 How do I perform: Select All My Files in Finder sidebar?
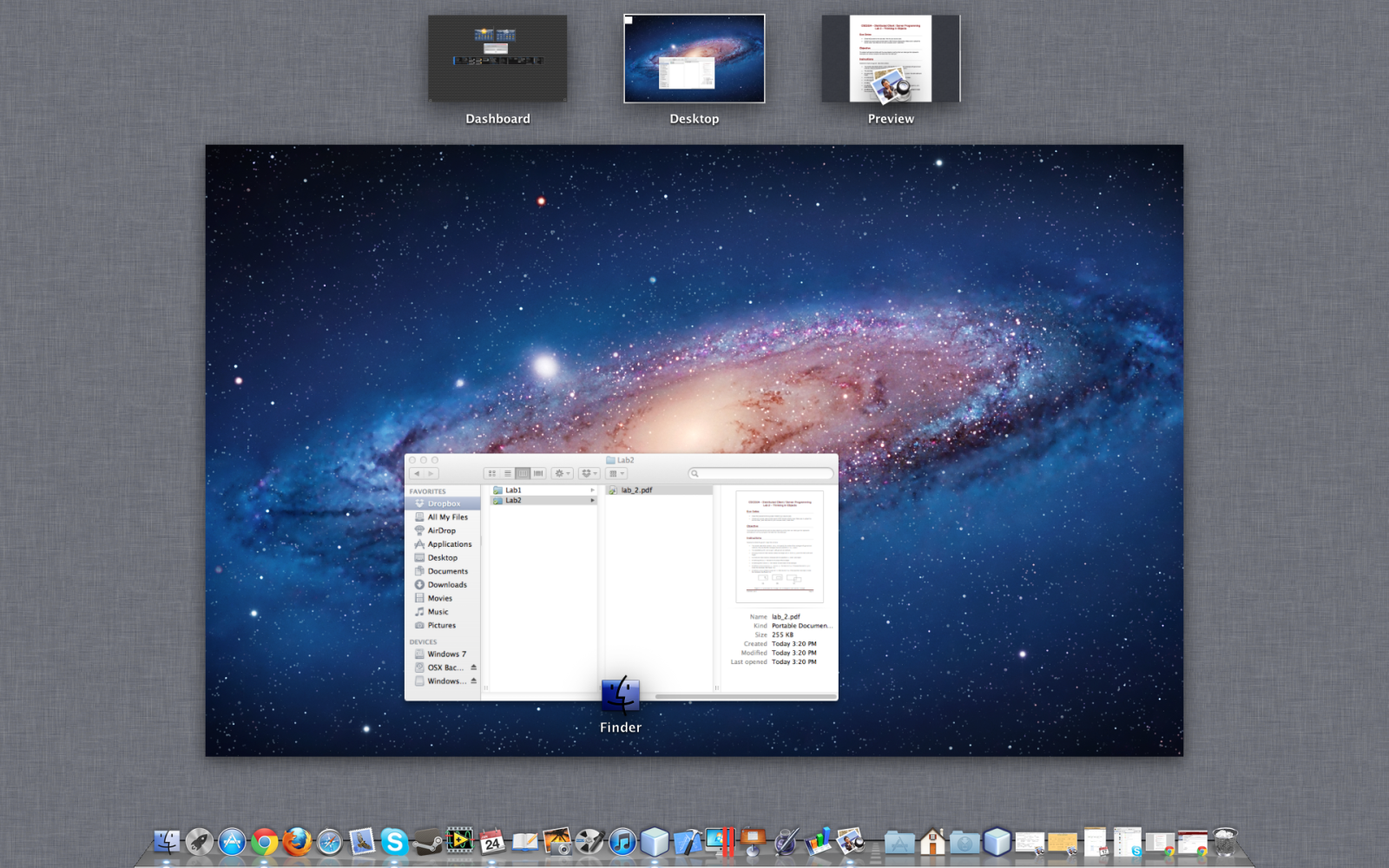[x=443, y=517]
